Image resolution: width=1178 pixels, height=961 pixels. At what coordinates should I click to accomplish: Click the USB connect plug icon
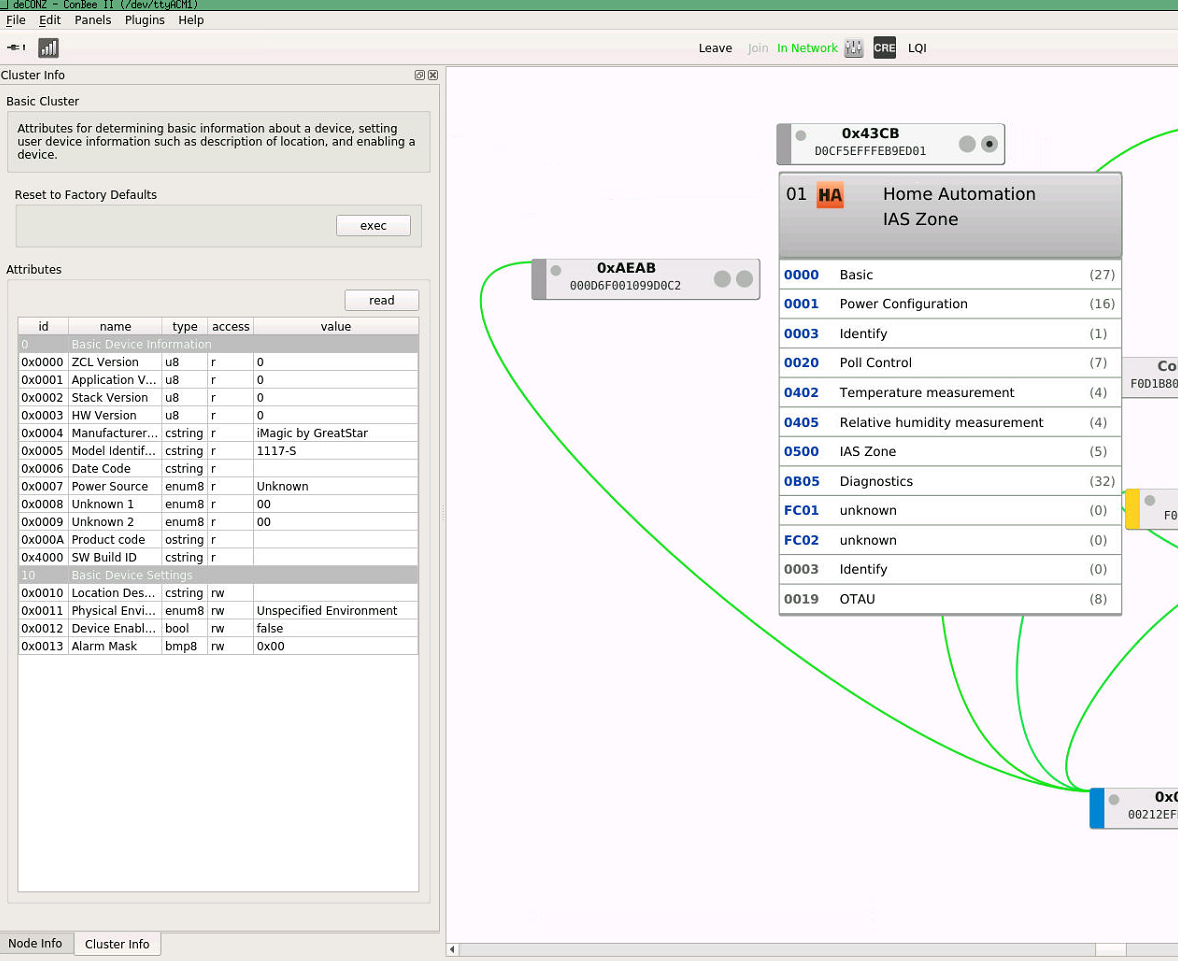pos(16,47)
